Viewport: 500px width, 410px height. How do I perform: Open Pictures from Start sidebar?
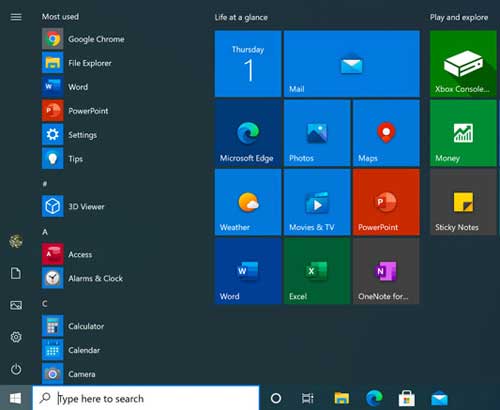(16, 305)
